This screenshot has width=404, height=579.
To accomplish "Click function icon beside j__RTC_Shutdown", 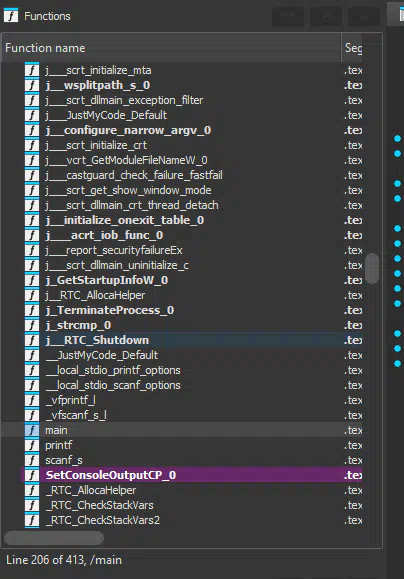I will pyautogui.click(x=32, y=340).
